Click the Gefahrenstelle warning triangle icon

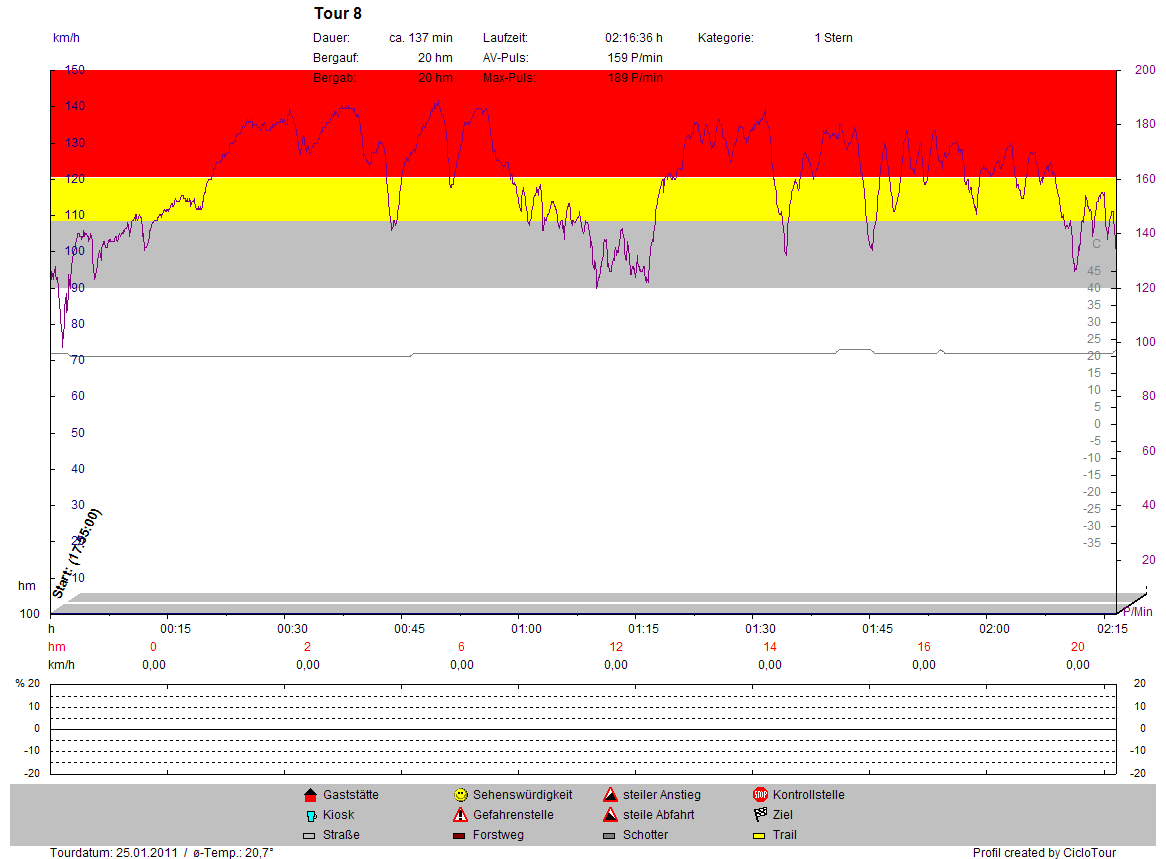tap(460, 815)
